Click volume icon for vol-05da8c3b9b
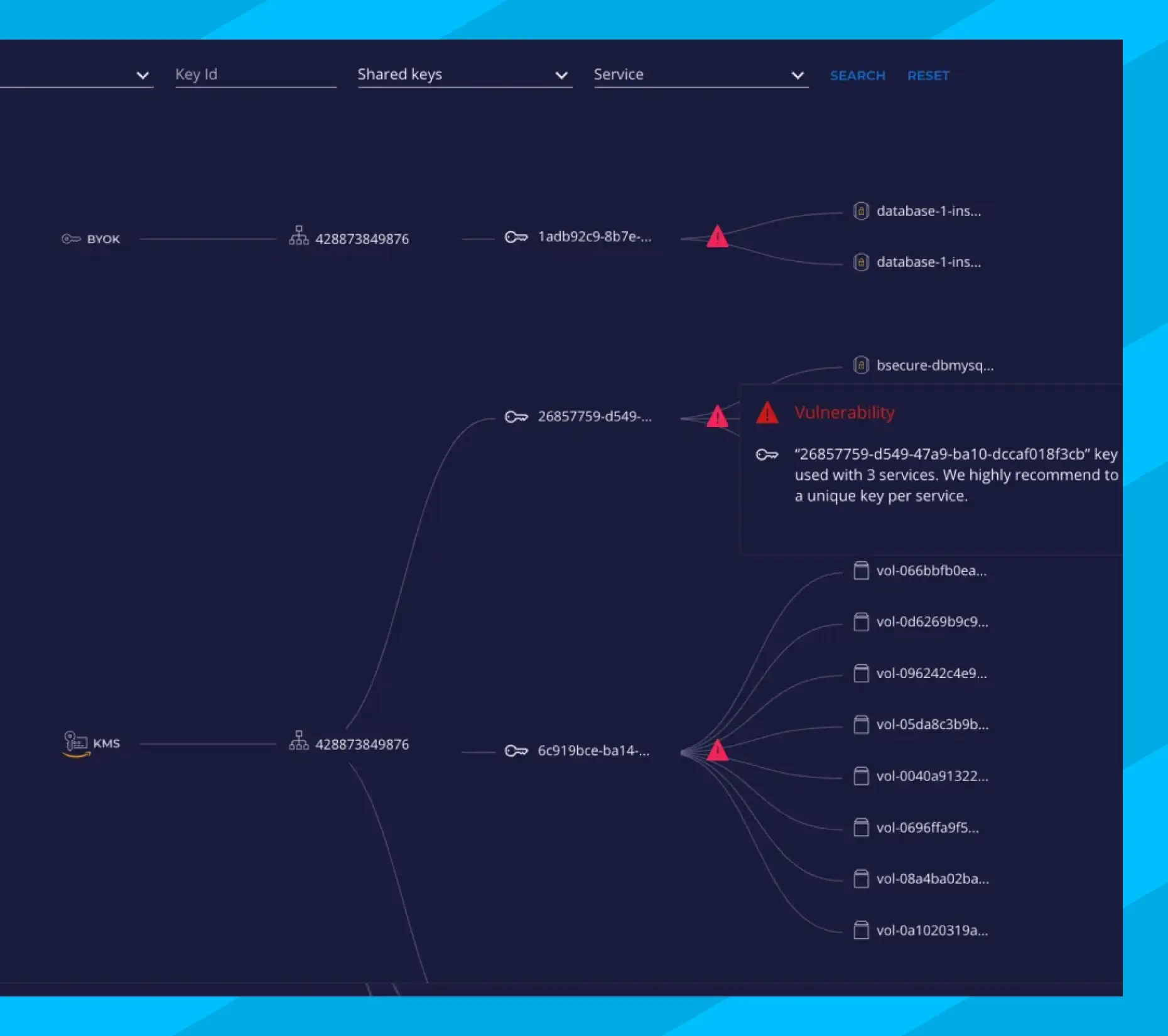The width and height of the screenshot is (1168, 1036). coord(861,725)
